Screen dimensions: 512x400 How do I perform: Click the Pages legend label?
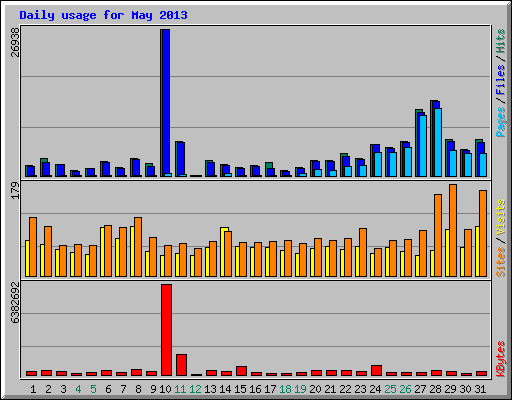tap(501, 122)
